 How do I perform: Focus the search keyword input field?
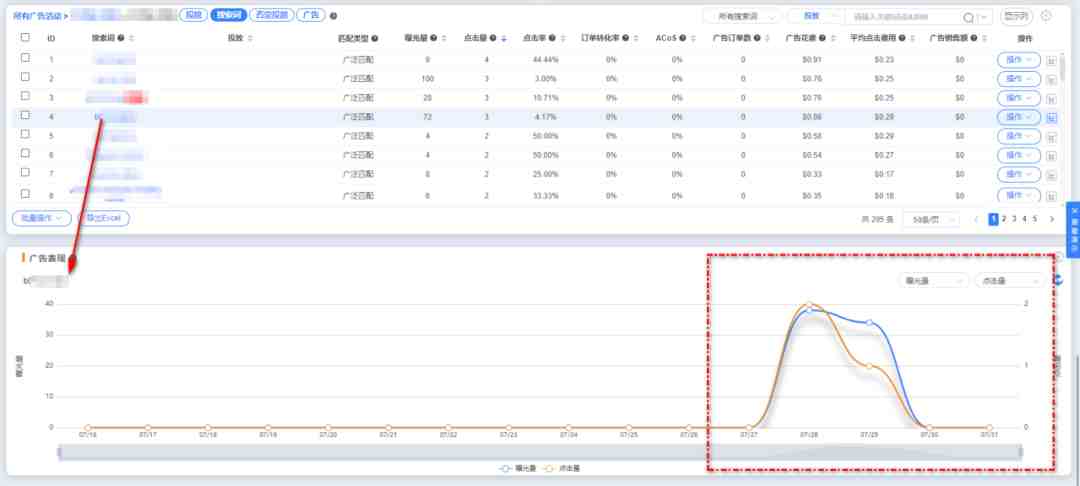904,17
